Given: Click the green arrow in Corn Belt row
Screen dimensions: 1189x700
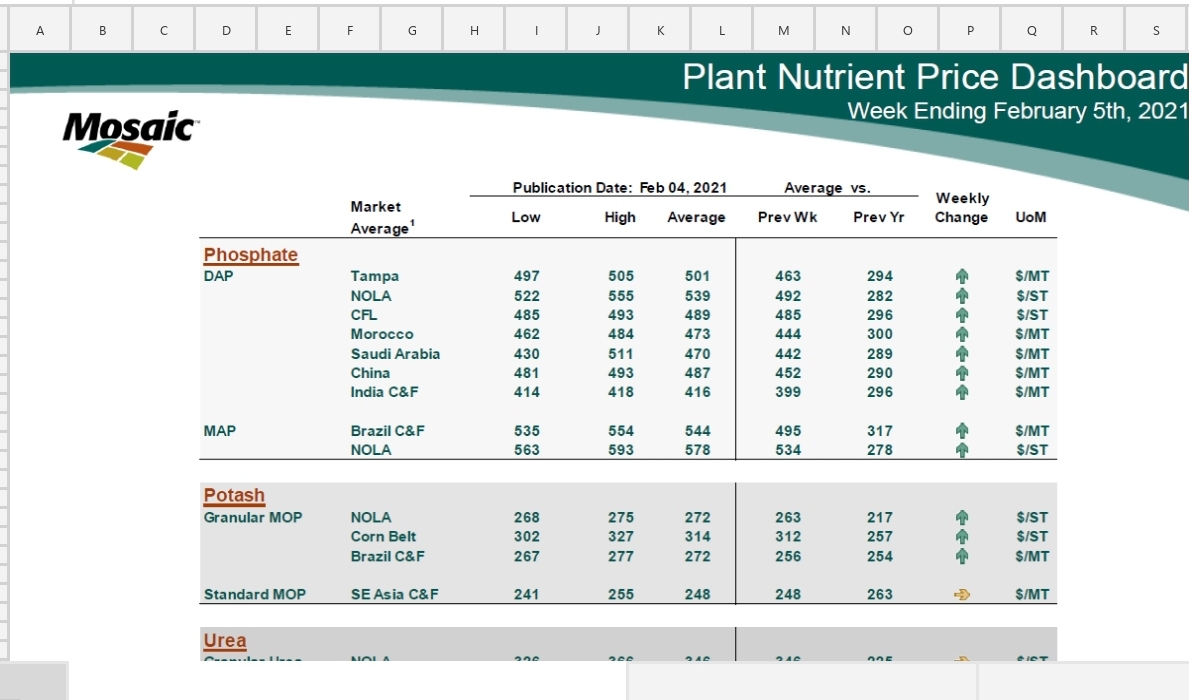Looking at the screenshot, I should click(962, 537).
